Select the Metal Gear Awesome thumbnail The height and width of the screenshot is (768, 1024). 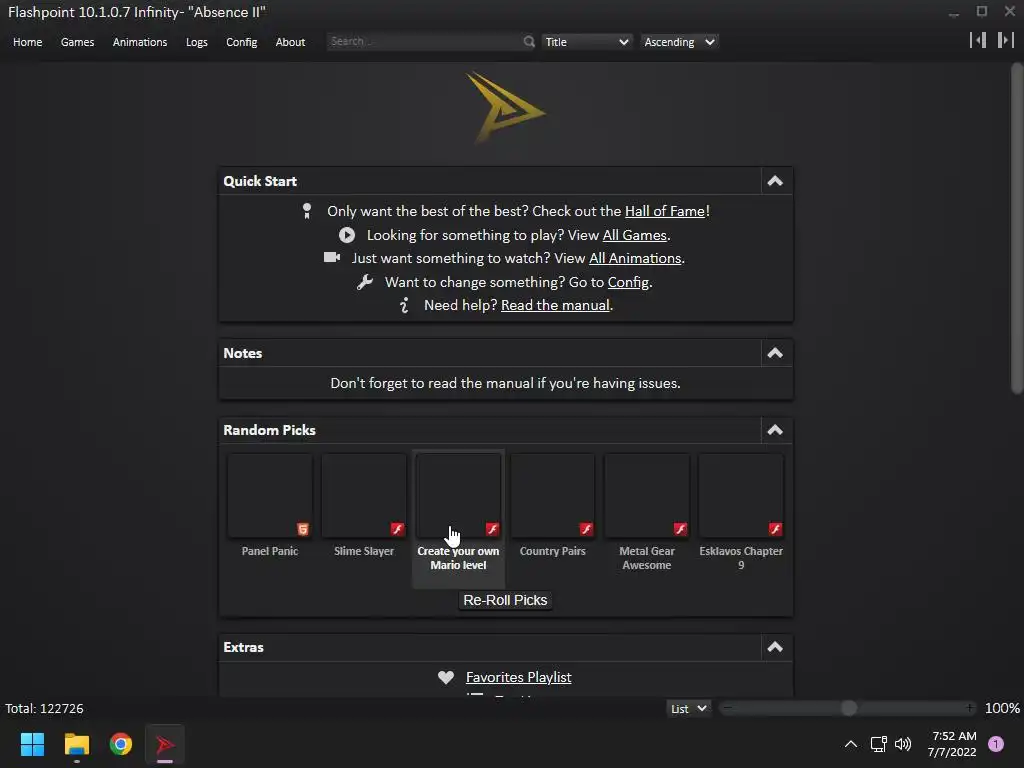647,496
